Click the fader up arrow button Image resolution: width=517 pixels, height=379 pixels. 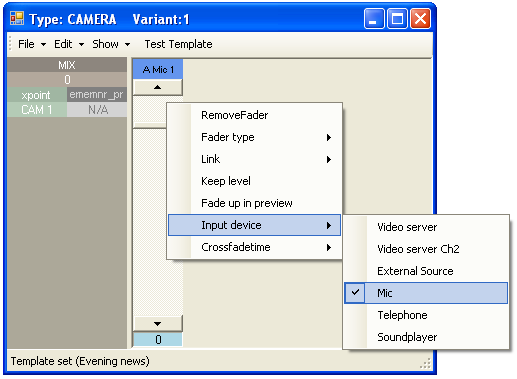tap(158, 87)
